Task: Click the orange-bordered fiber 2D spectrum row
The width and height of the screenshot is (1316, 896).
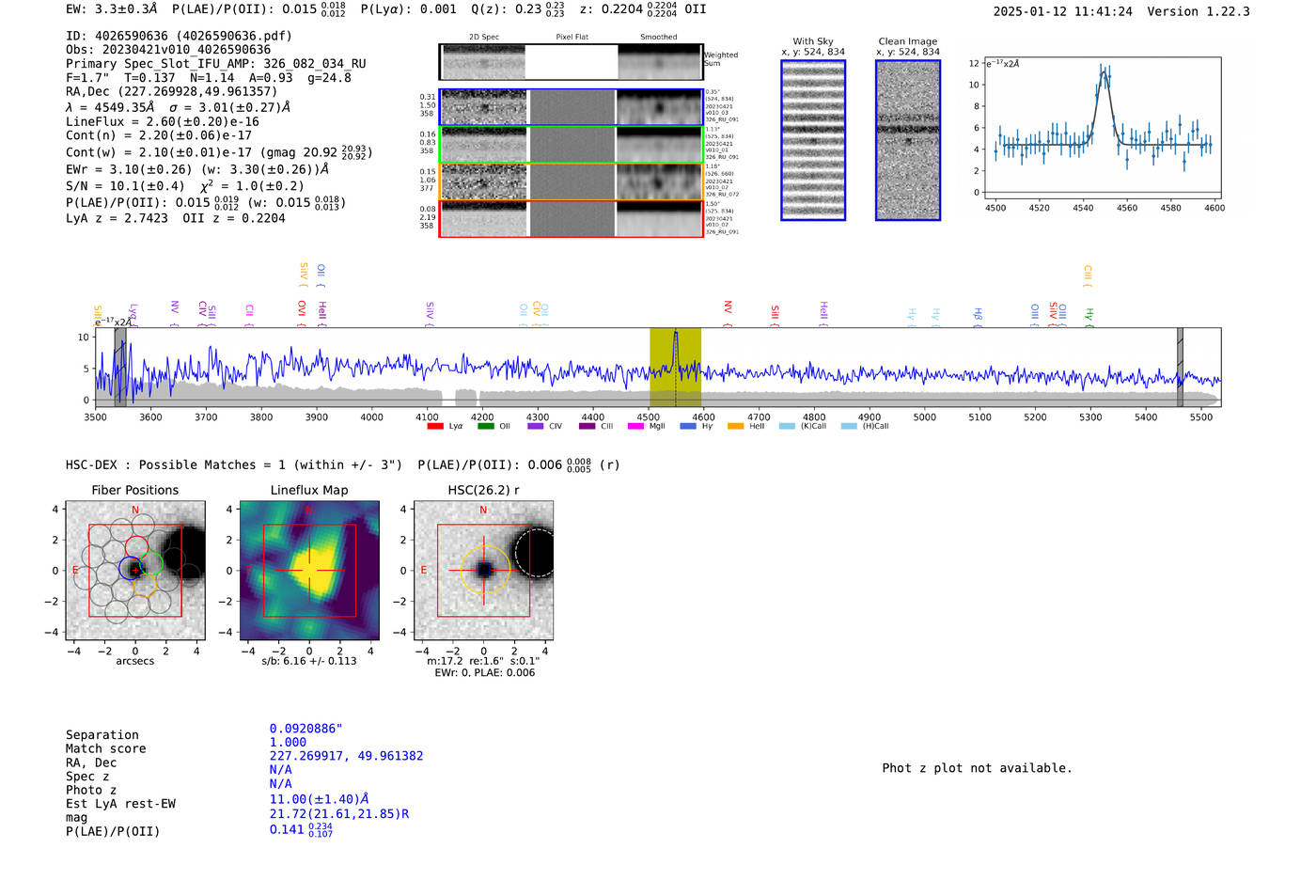Action: coord(572,181)
